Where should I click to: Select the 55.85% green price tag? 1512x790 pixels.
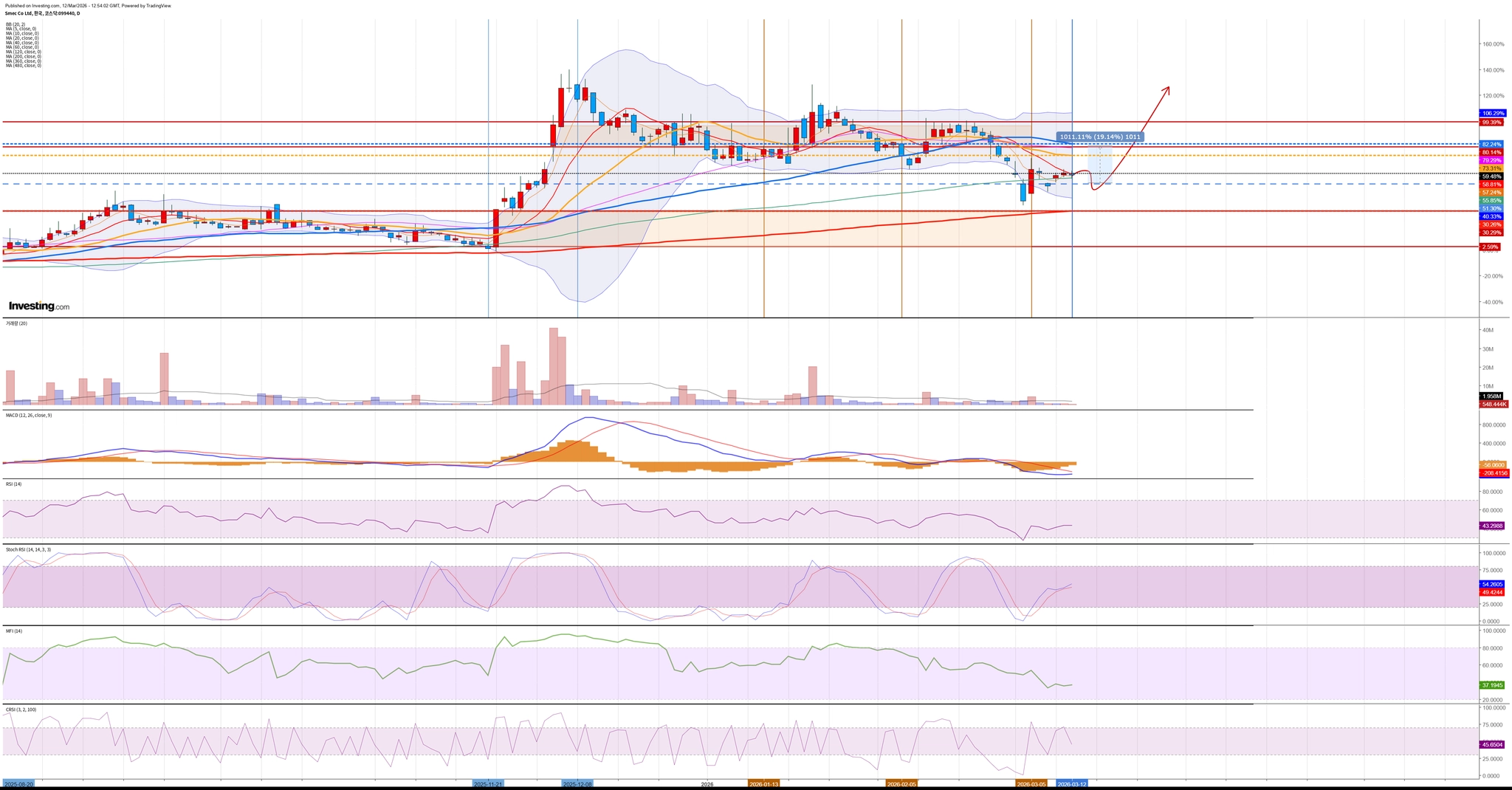(x=1491, y=200)
